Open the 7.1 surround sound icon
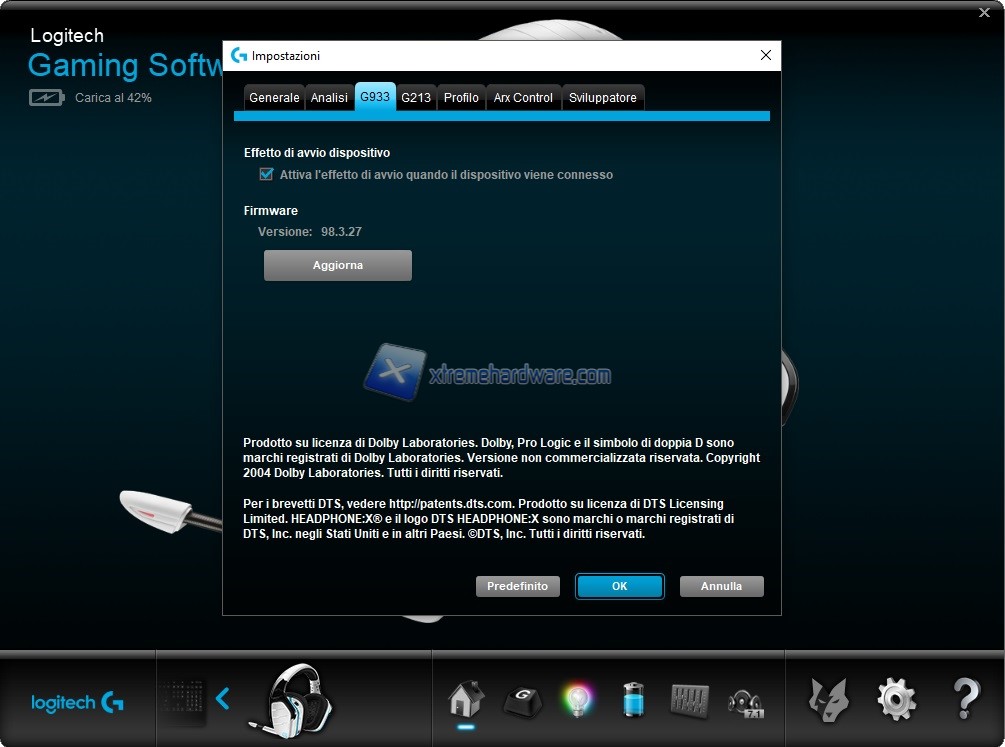Viewport: 1005px width, 747px height. click(x=746, y=700)
